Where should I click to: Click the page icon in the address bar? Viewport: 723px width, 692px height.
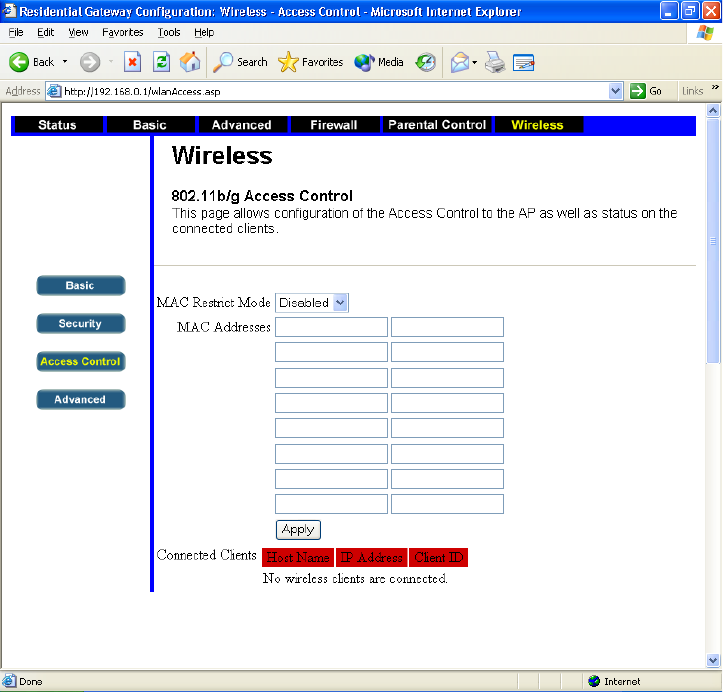pos(54,91)
